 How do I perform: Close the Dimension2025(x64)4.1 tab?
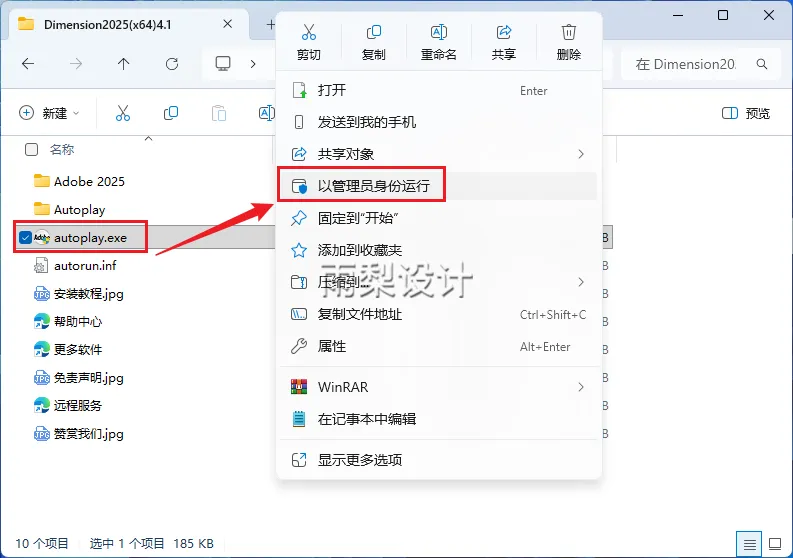click(x=228, y=24)
